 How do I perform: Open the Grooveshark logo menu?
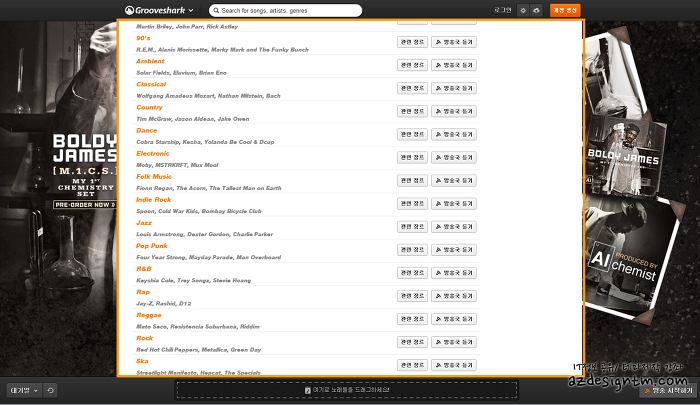click(x=159, y=10)
